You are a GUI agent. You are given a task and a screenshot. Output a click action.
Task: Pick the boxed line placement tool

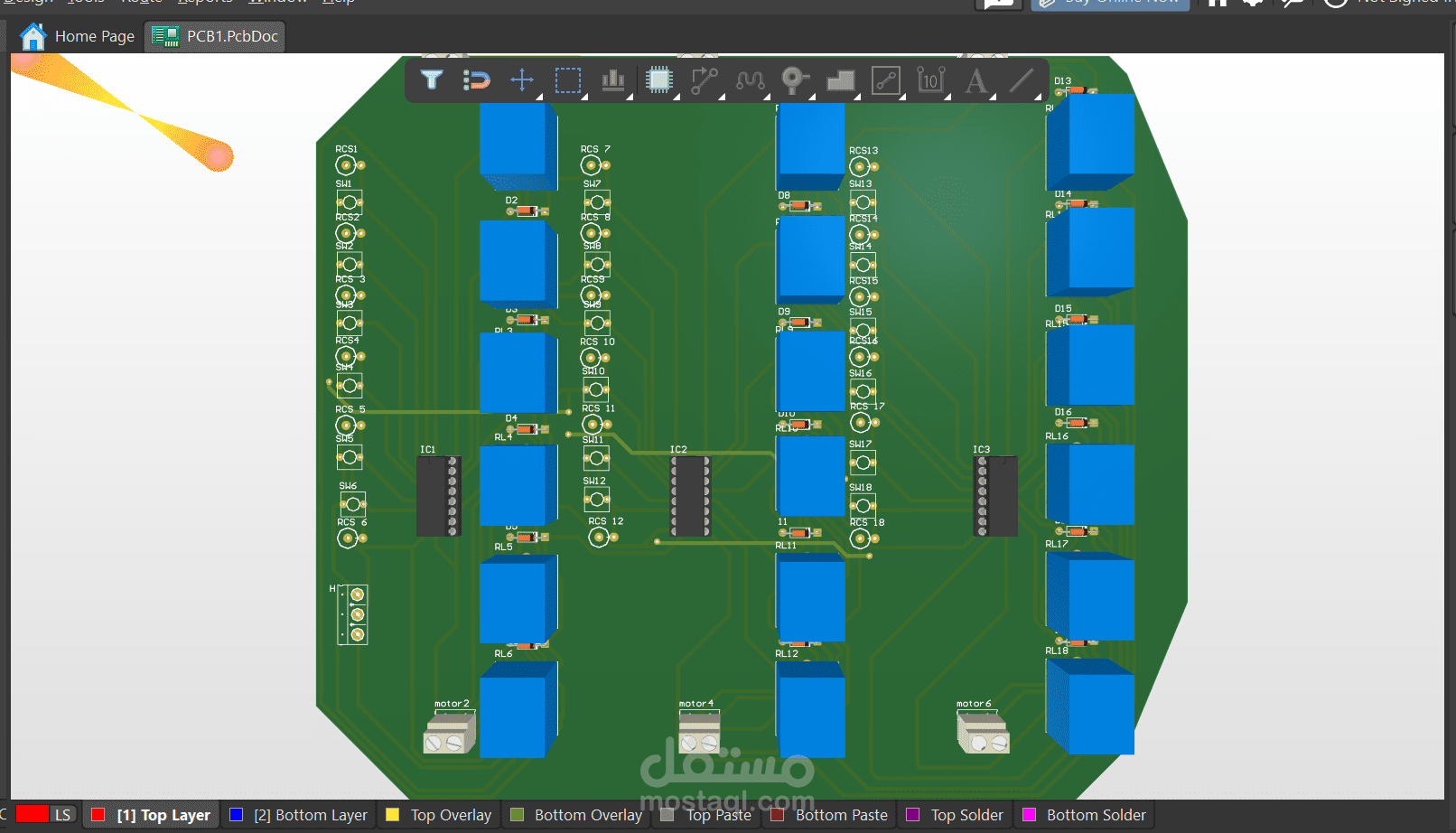(x=886, y=80)
